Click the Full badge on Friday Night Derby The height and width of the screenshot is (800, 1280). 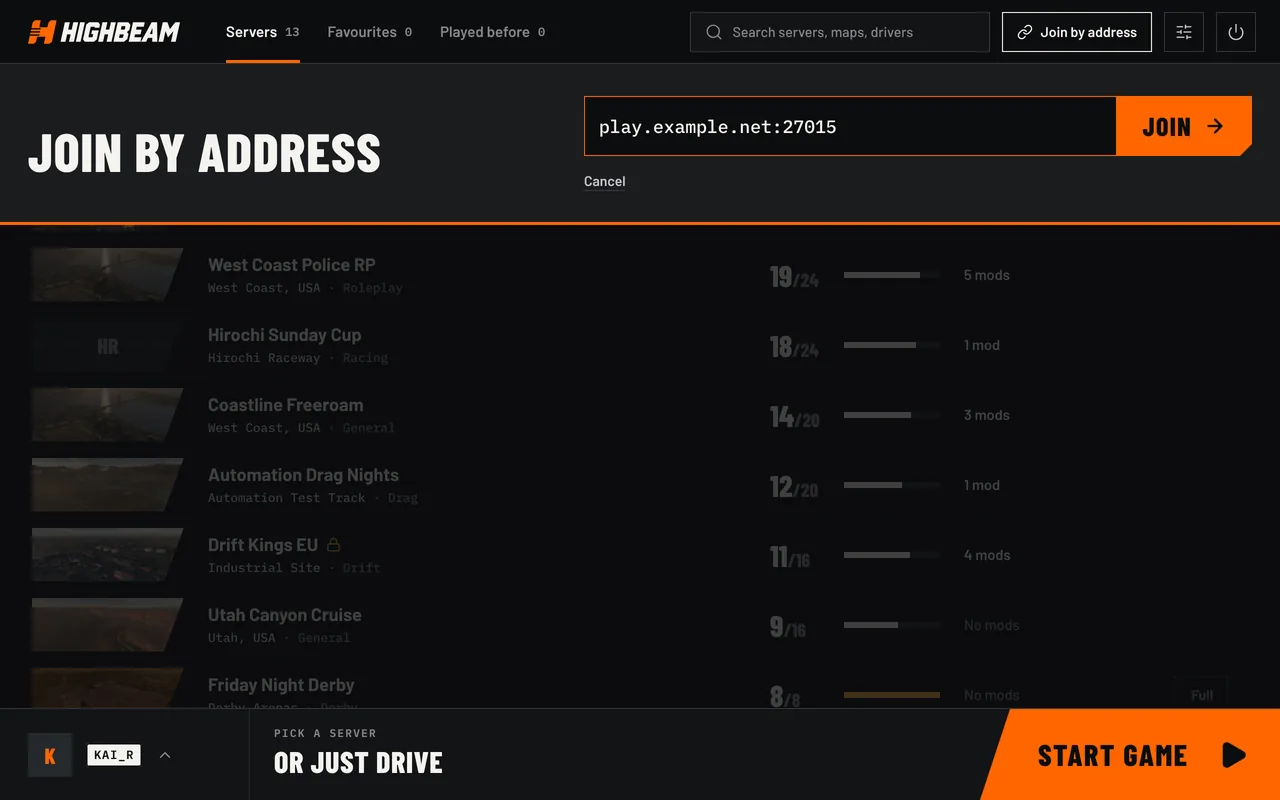click(1202, 694)
